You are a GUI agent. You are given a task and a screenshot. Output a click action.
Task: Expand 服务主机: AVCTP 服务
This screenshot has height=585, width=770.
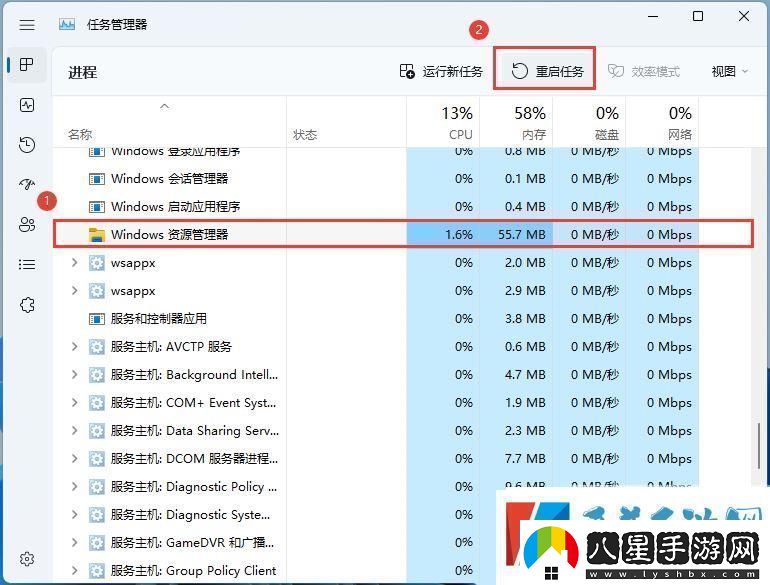click(x=74, y=347)
